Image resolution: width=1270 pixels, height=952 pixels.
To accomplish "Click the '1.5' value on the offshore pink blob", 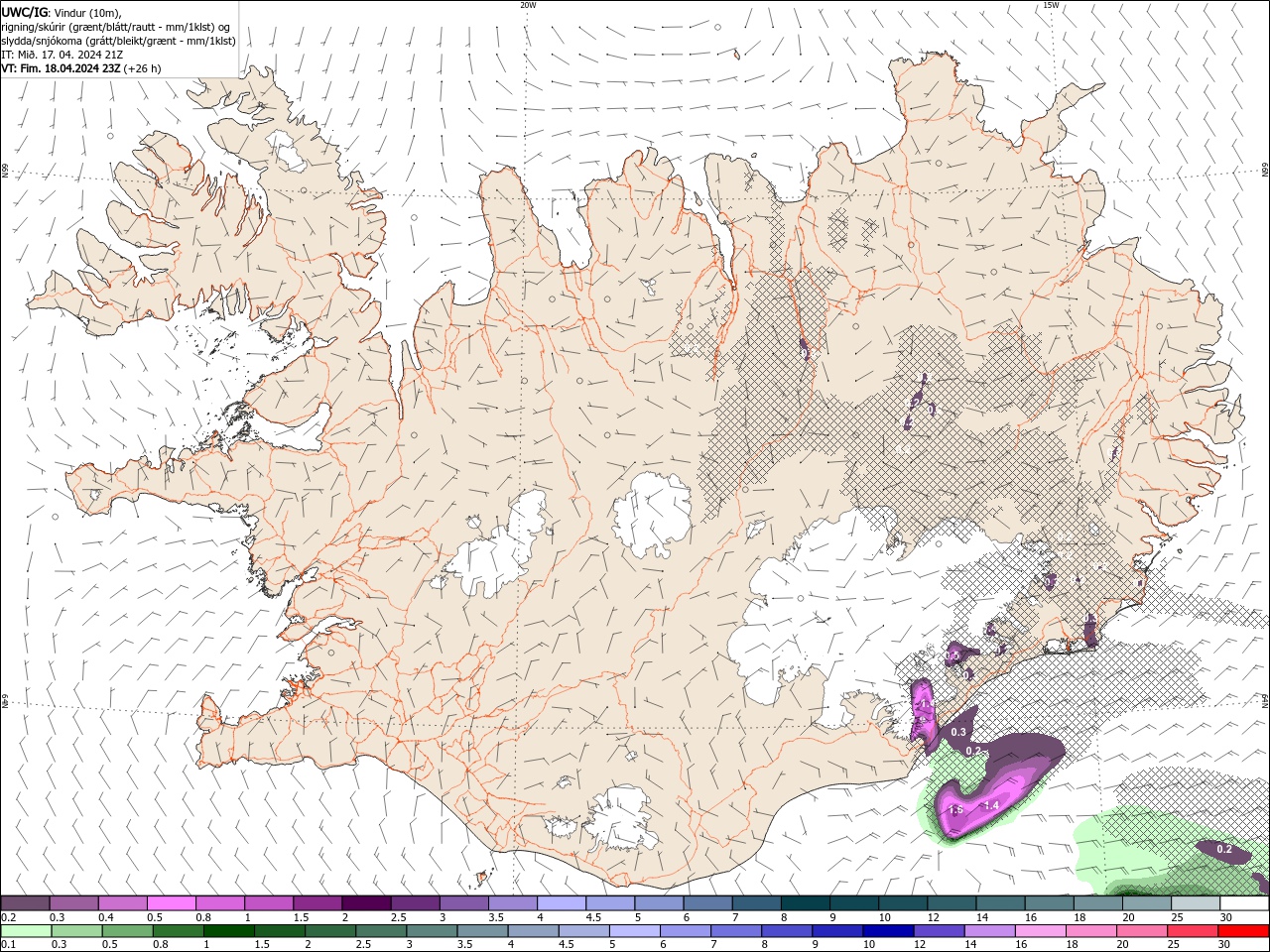I will click(x=956, y=810).
